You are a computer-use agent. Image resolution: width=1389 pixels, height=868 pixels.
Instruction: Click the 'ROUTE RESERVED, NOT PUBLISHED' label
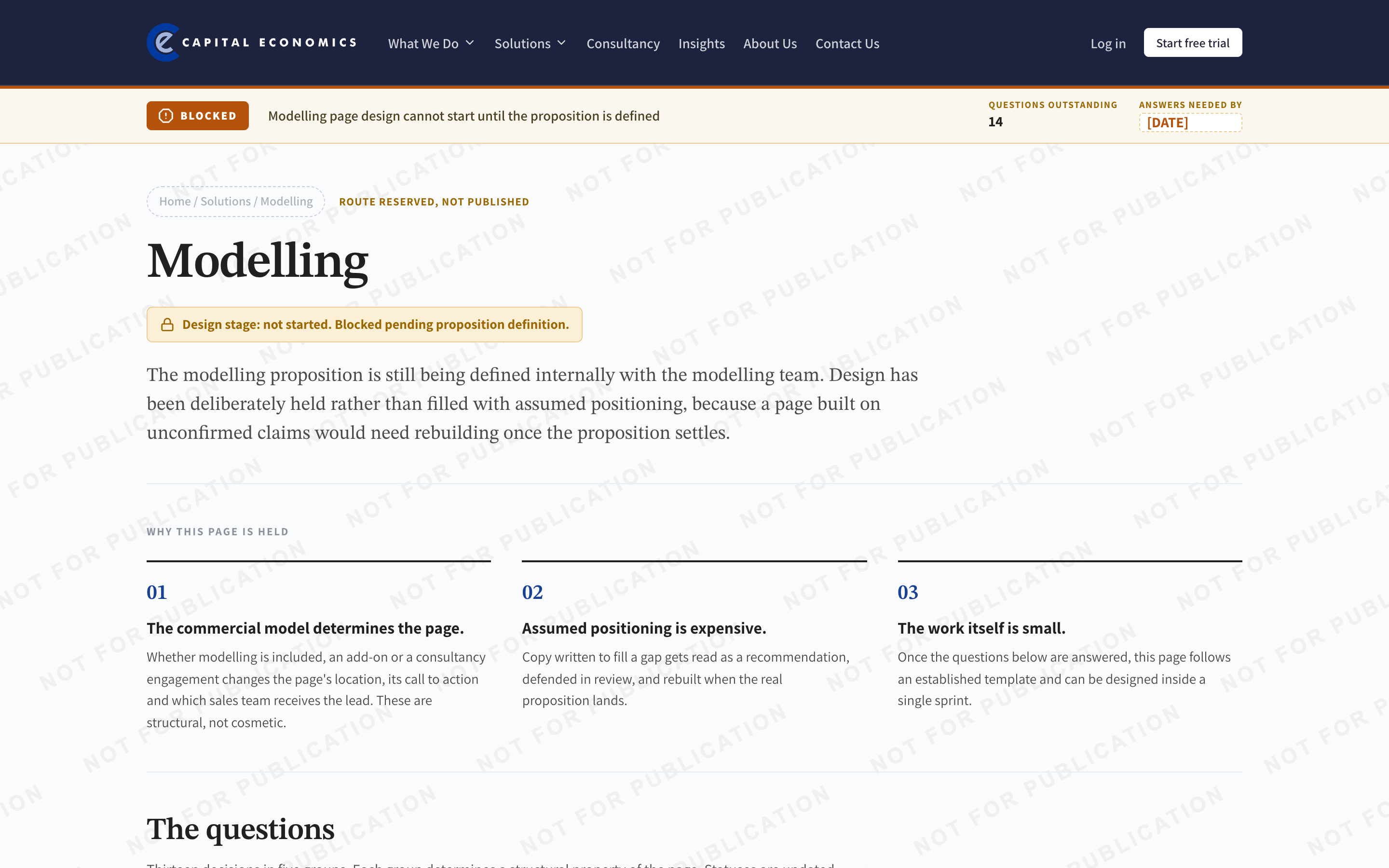point(434,202)
